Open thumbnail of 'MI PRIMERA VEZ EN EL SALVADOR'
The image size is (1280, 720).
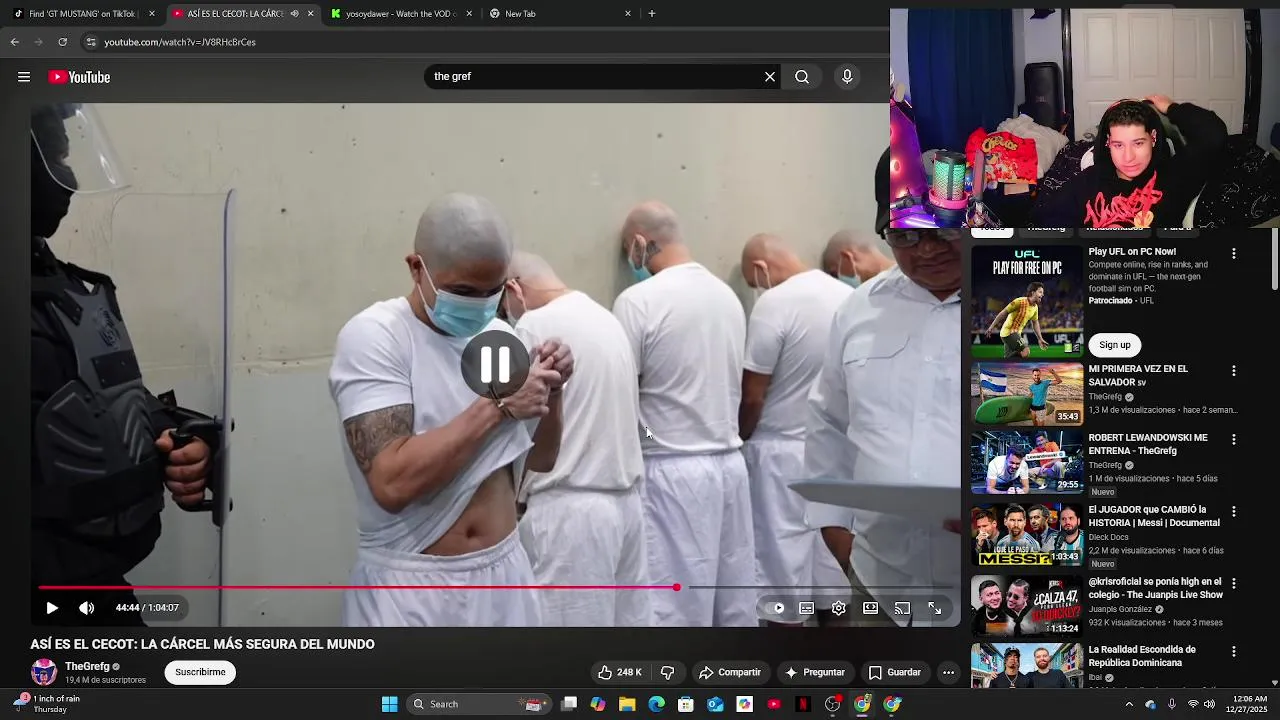[x=1027, y=394]
